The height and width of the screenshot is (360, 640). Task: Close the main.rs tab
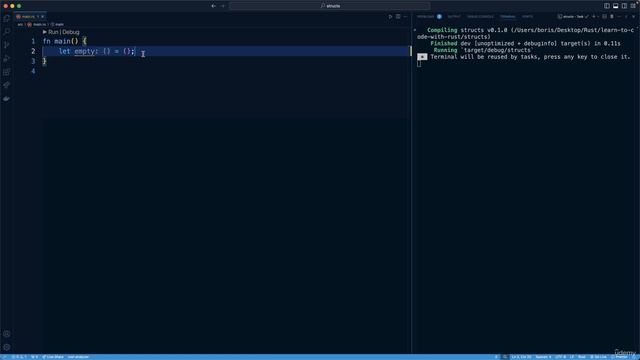pyautogui.click(x=42, y=17)
